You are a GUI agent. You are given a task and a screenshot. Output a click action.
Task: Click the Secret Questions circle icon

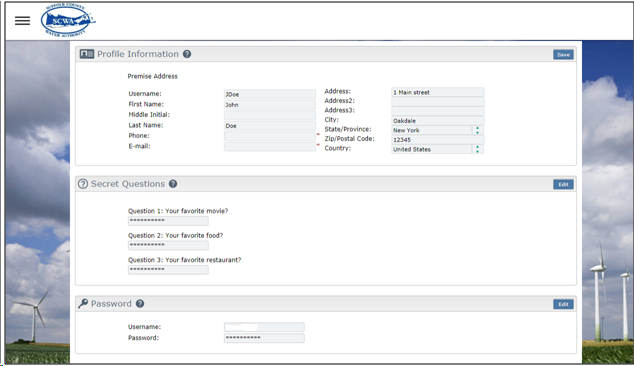[x=83, y=184]
